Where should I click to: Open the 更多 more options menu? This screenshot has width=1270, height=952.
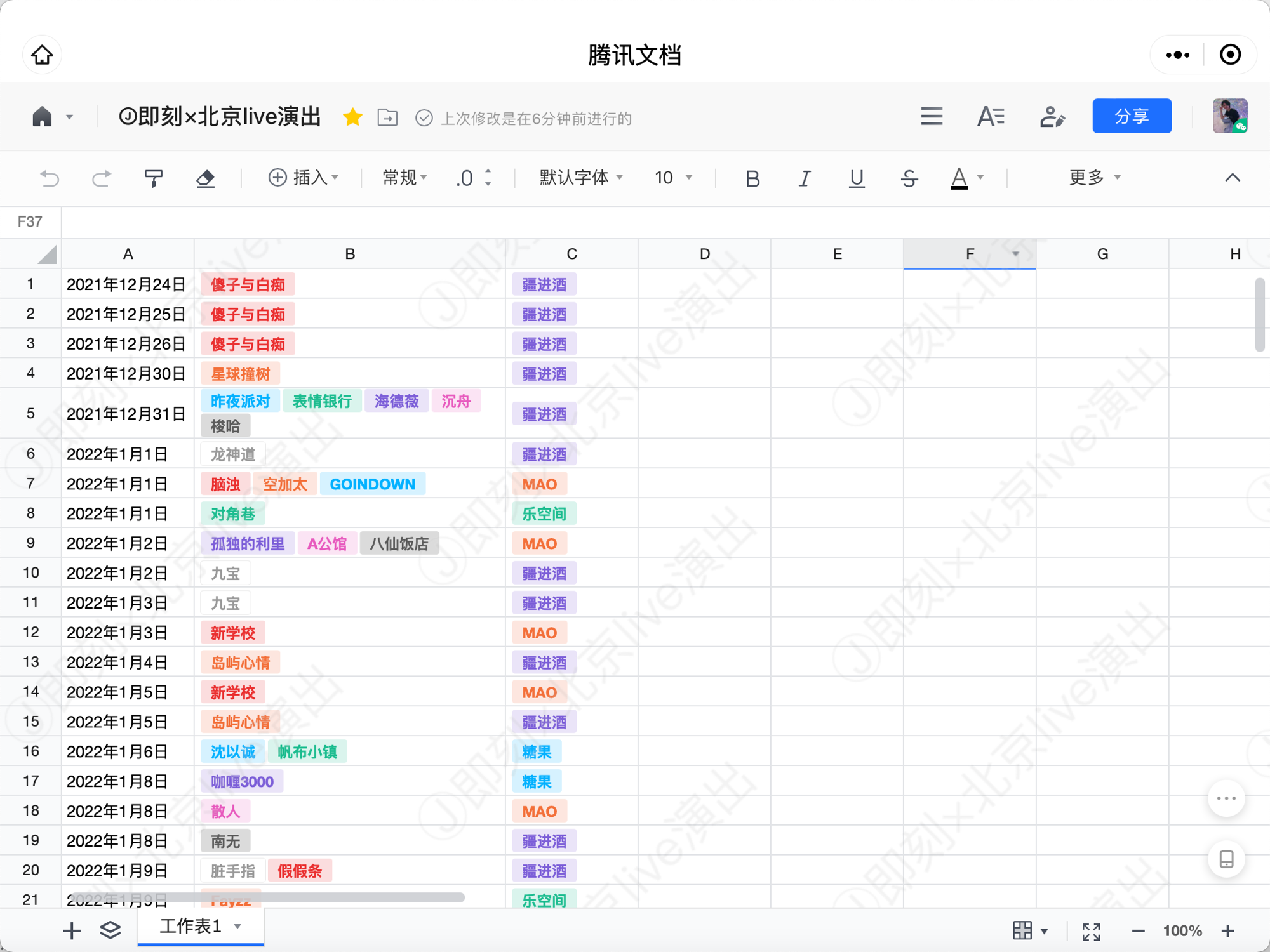pyautogui.click(x=1095, y=178)
